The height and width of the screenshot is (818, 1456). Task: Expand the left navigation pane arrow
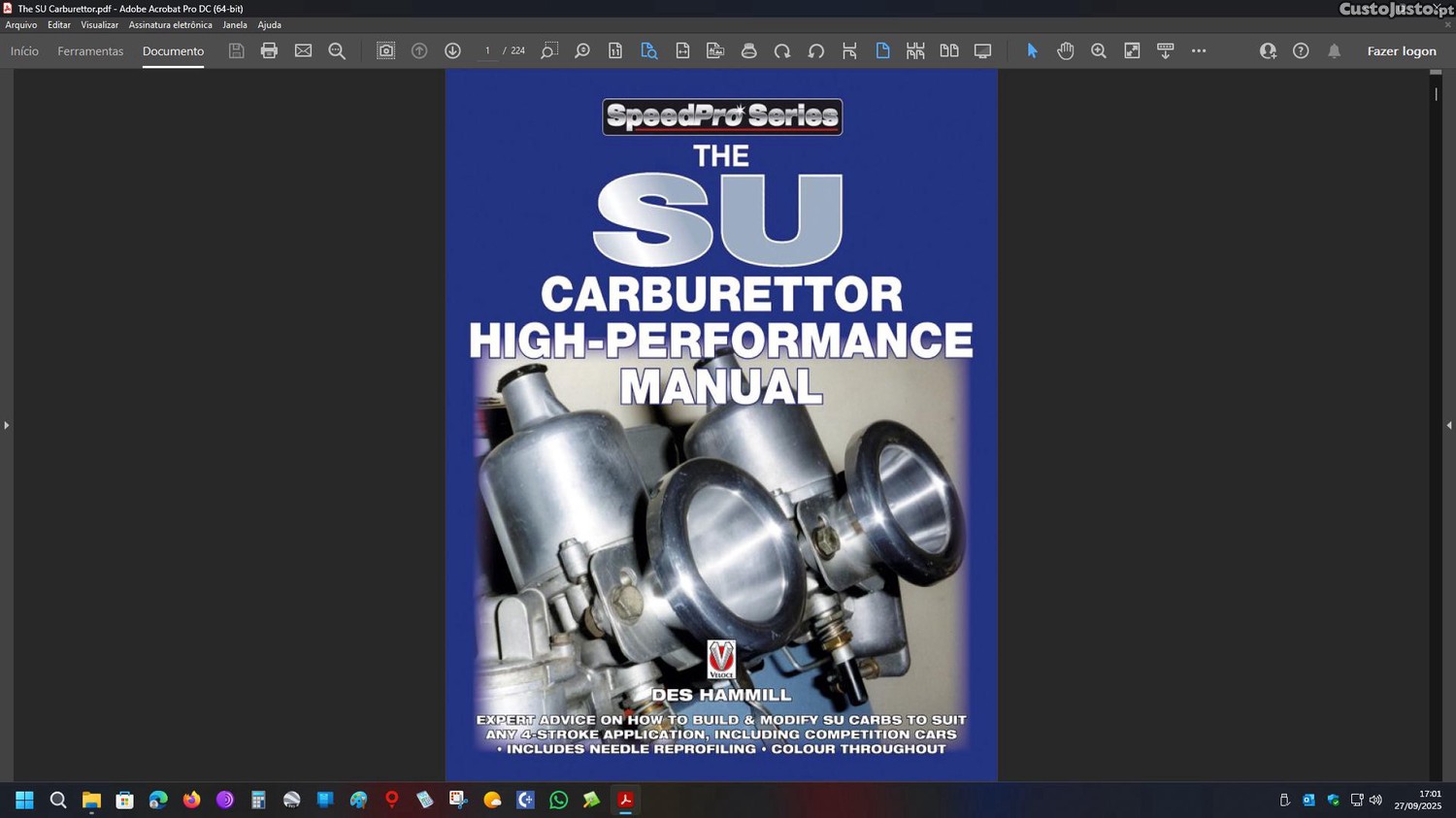(6, 425)
